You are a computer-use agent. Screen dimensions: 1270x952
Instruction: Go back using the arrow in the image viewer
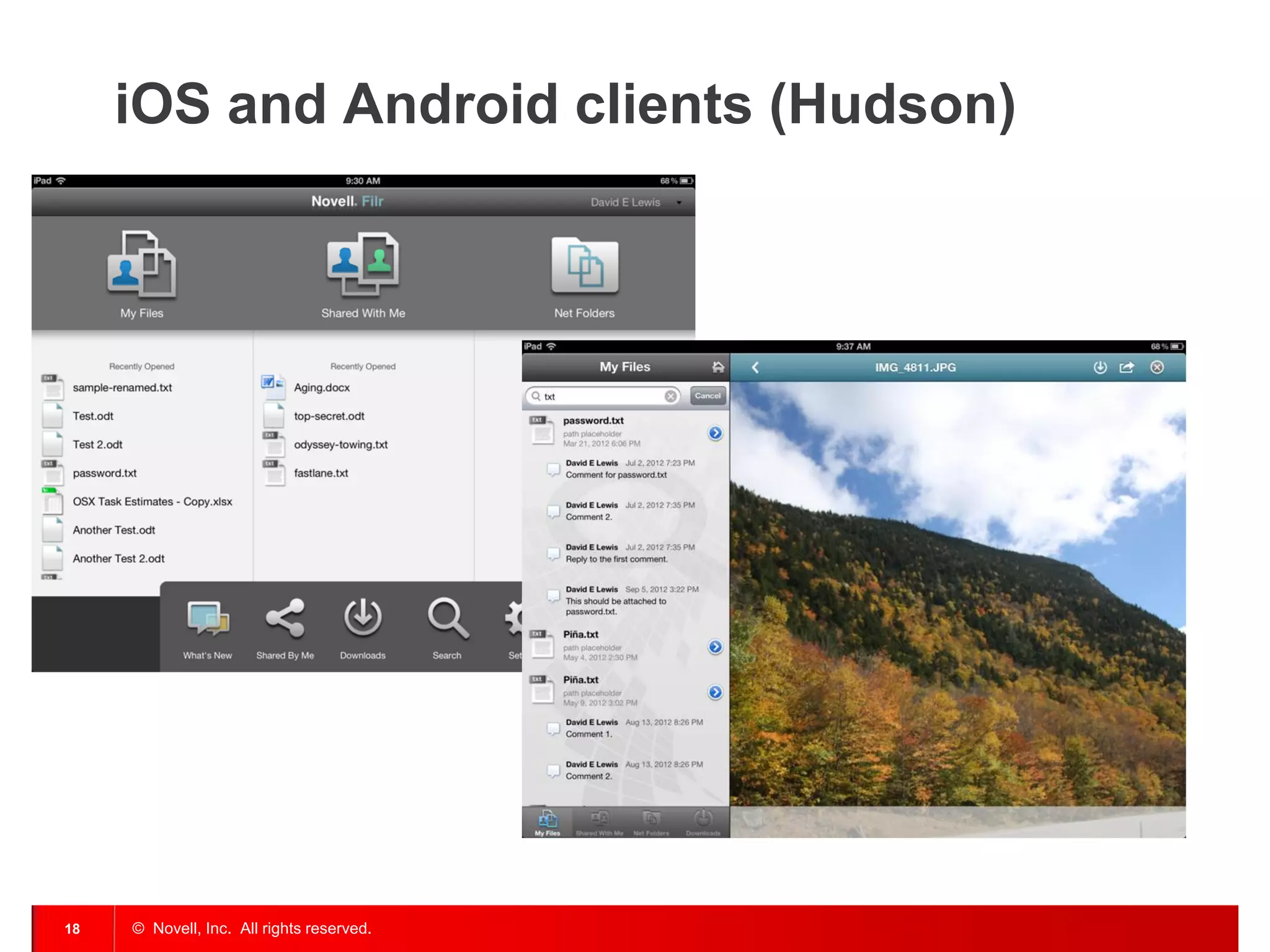click(755, 368)
